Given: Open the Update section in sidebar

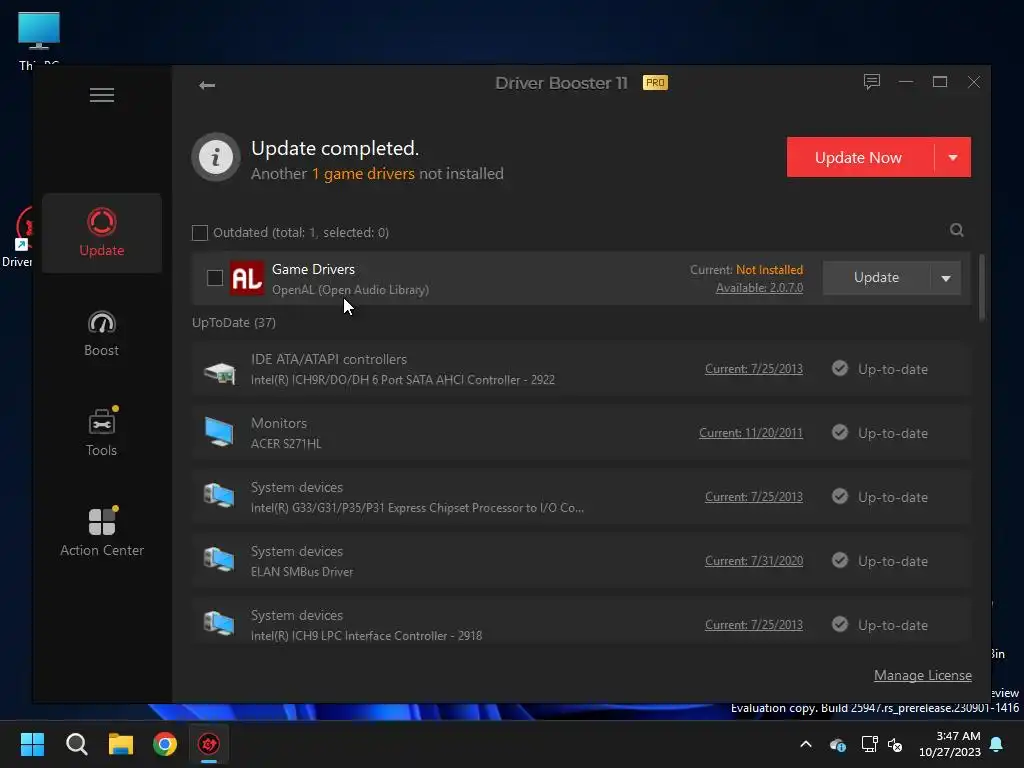Looking at the screenshot, I should click(102, 232).
